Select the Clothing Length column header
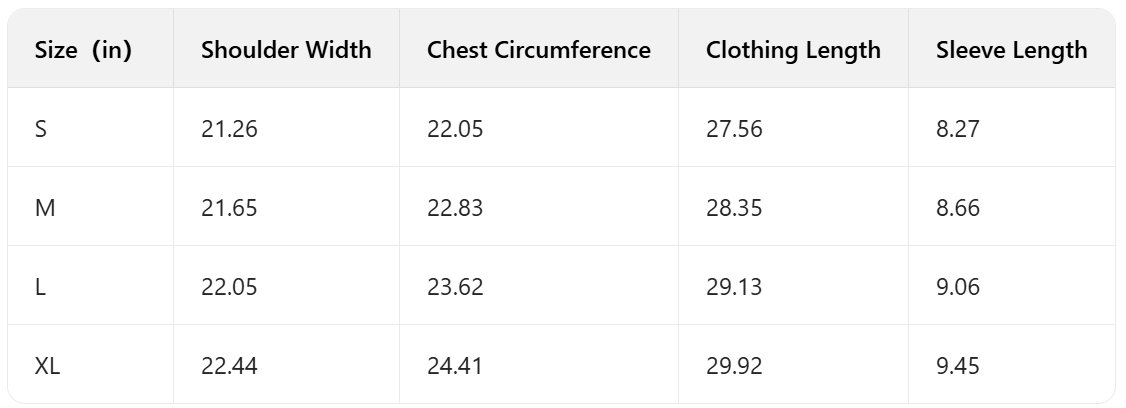 click(793, 50)
